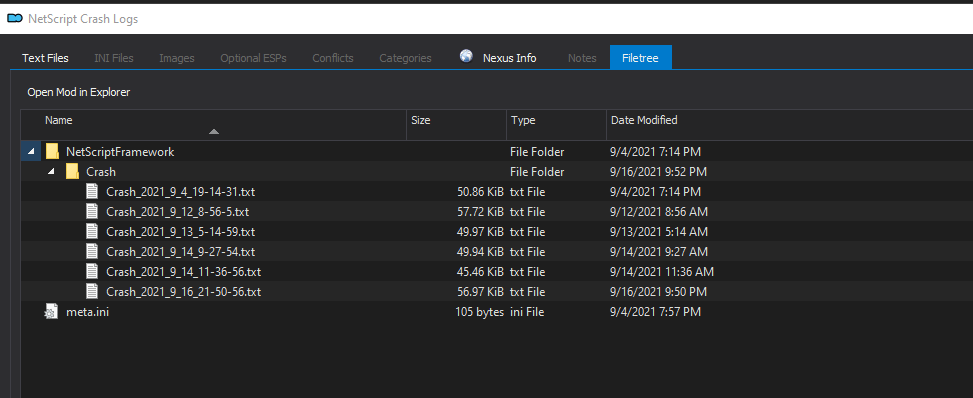The width and height of the screenshot is (973, 398).
Task: Select file Crash_2021_9_14_11-36-56.txt
Action: 183,271
